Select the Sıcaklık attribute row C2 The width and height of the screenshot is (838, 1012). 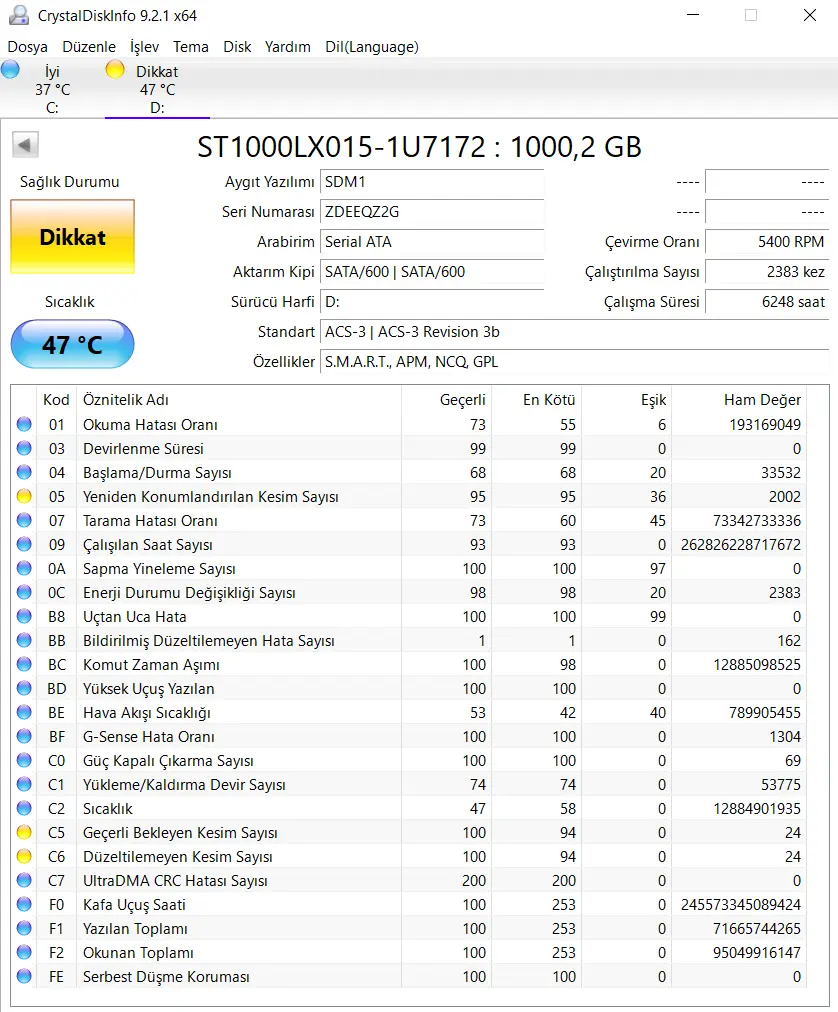409,809
